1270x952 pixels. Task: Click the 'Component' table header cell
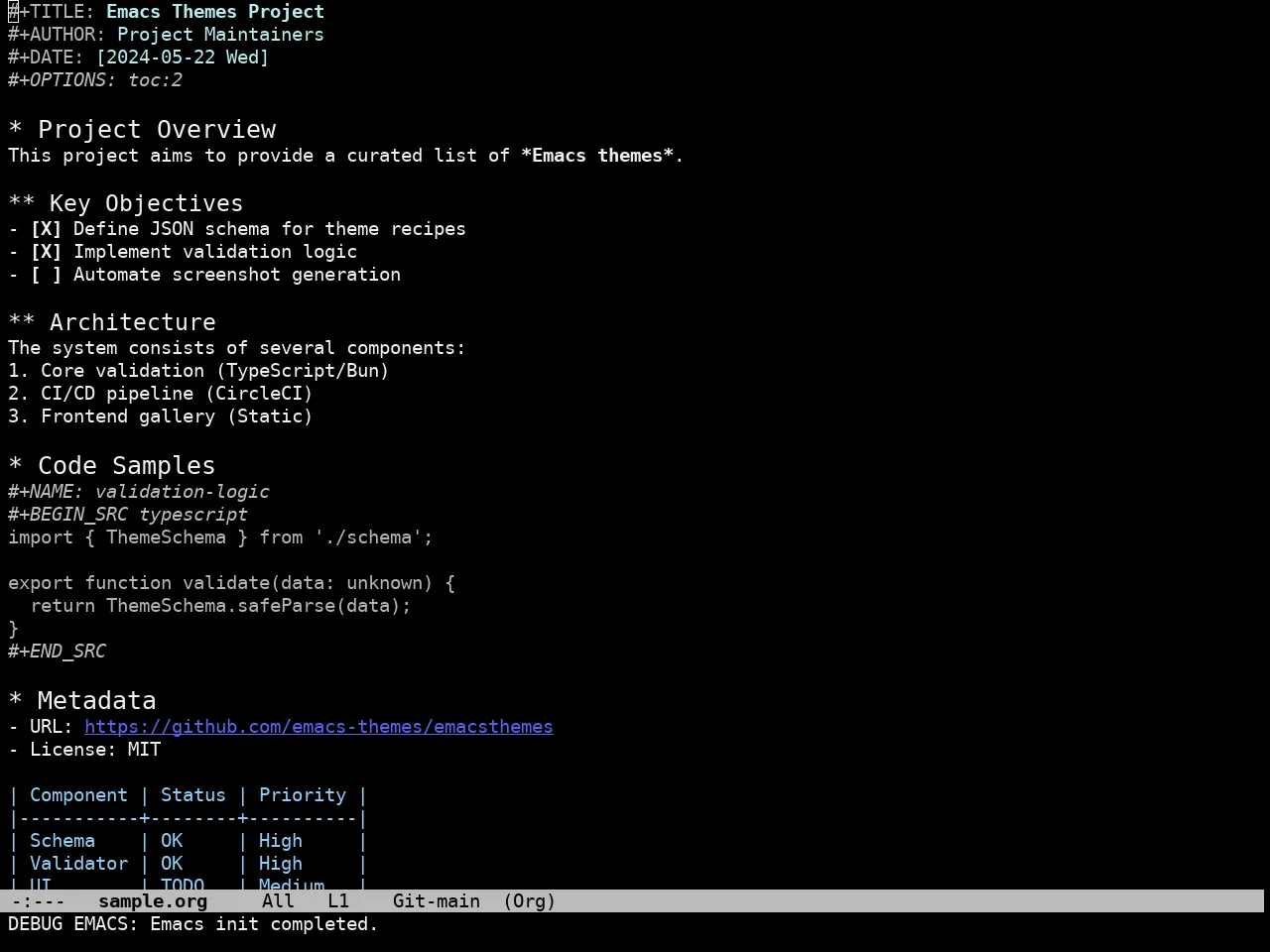coord(78,795)
